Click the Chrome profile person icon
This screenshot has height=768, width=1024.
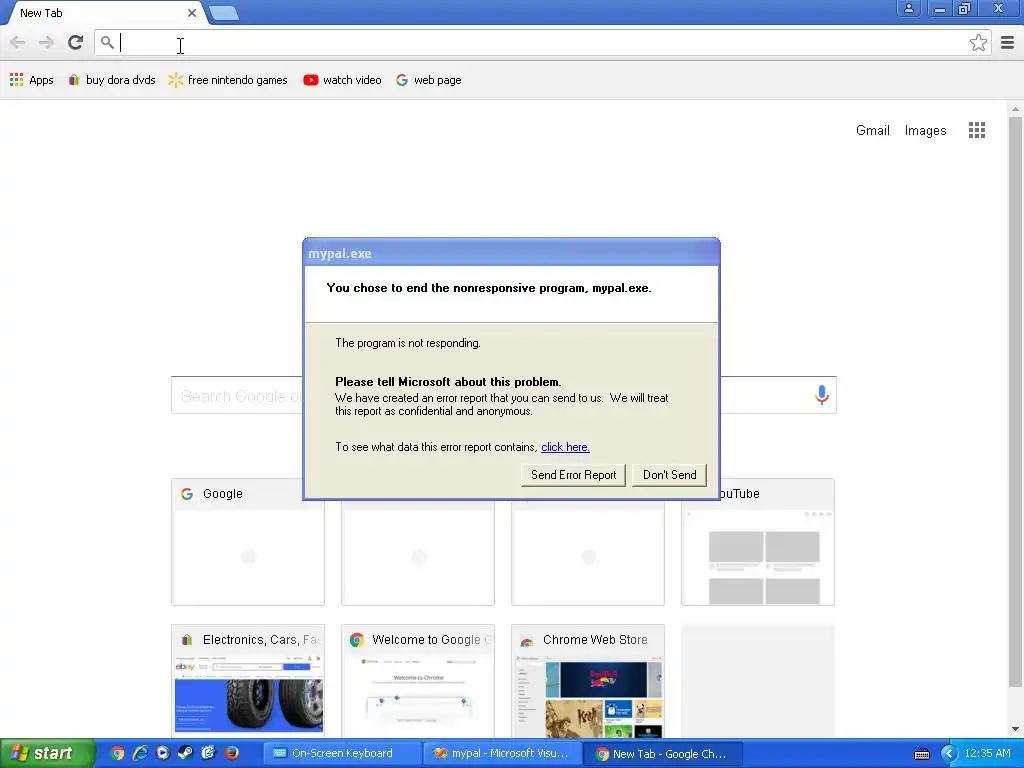click(x=908, y=8)
